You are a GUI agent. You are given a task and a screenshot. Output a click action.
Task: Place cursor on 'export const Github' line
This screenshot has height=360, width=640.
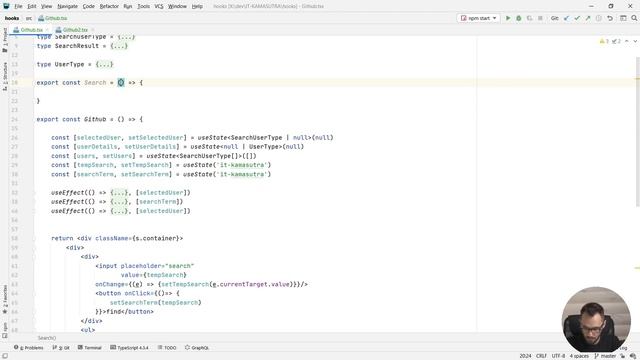(90, 119)
